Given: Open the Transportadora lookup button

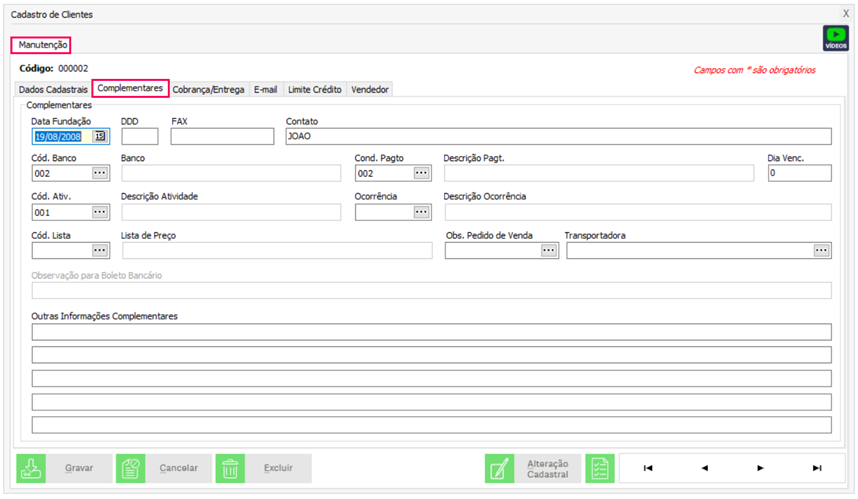Looking at the screenshot, I should point(822,251).
